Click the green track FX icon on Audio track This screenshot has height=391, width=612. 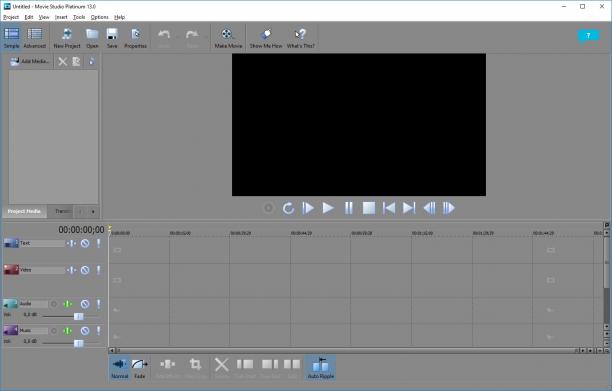pyautogui.click(x=68, y=304)
